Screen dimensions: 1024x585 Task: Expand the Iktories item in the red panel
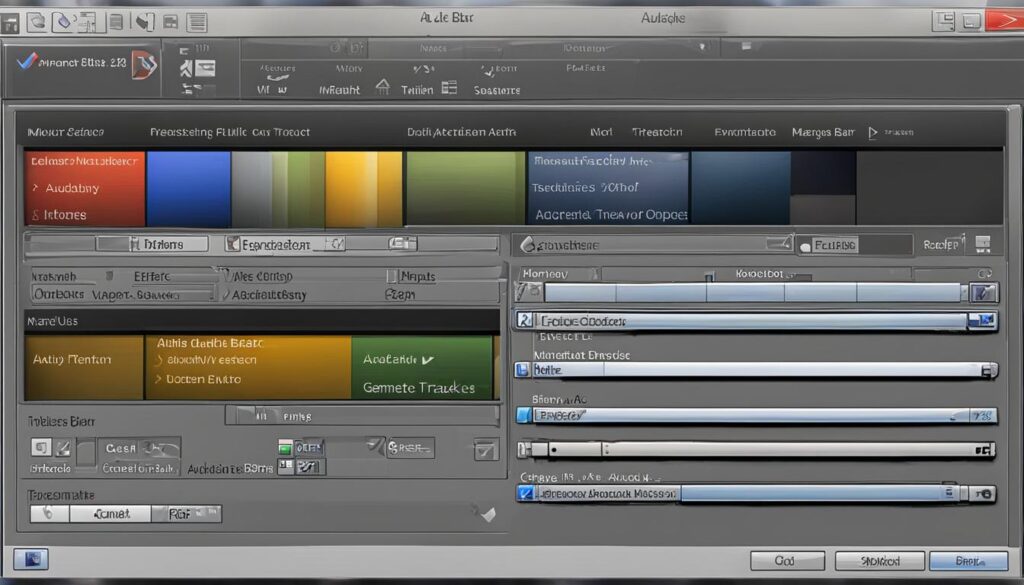coord(35,215)
